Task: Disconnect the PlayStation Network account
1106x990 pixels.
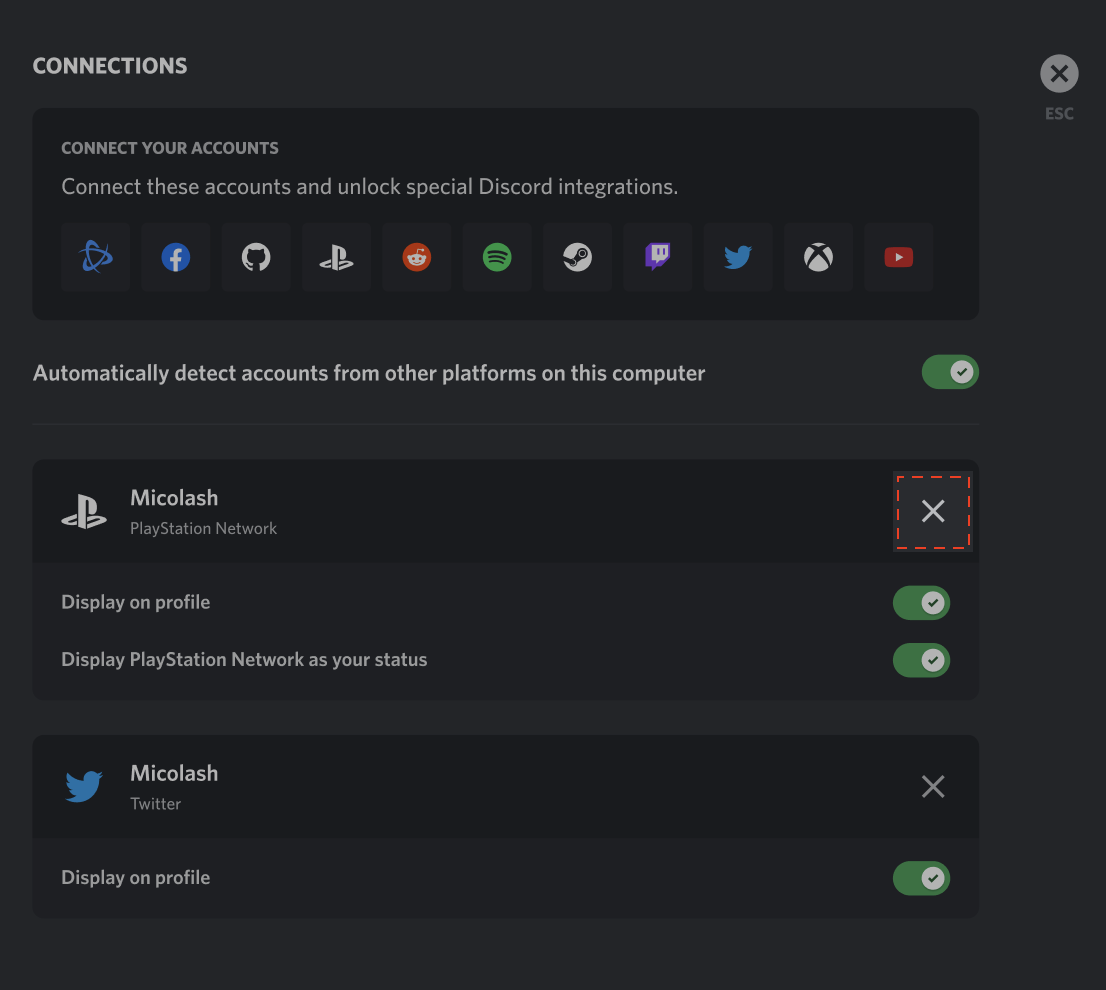Action: (933, 512)
